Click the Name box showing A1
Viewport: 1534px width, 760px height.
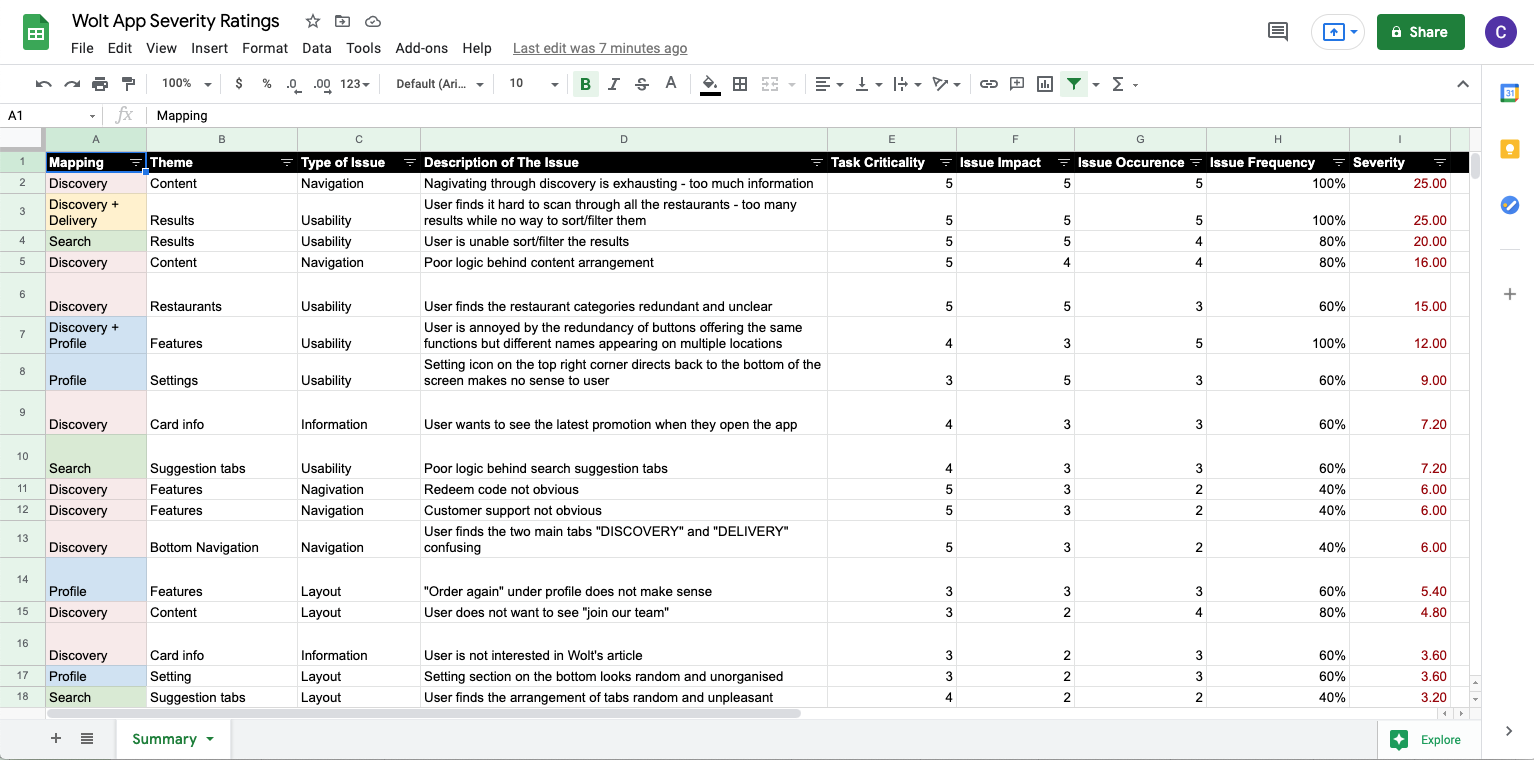click(x=50, y=115)
